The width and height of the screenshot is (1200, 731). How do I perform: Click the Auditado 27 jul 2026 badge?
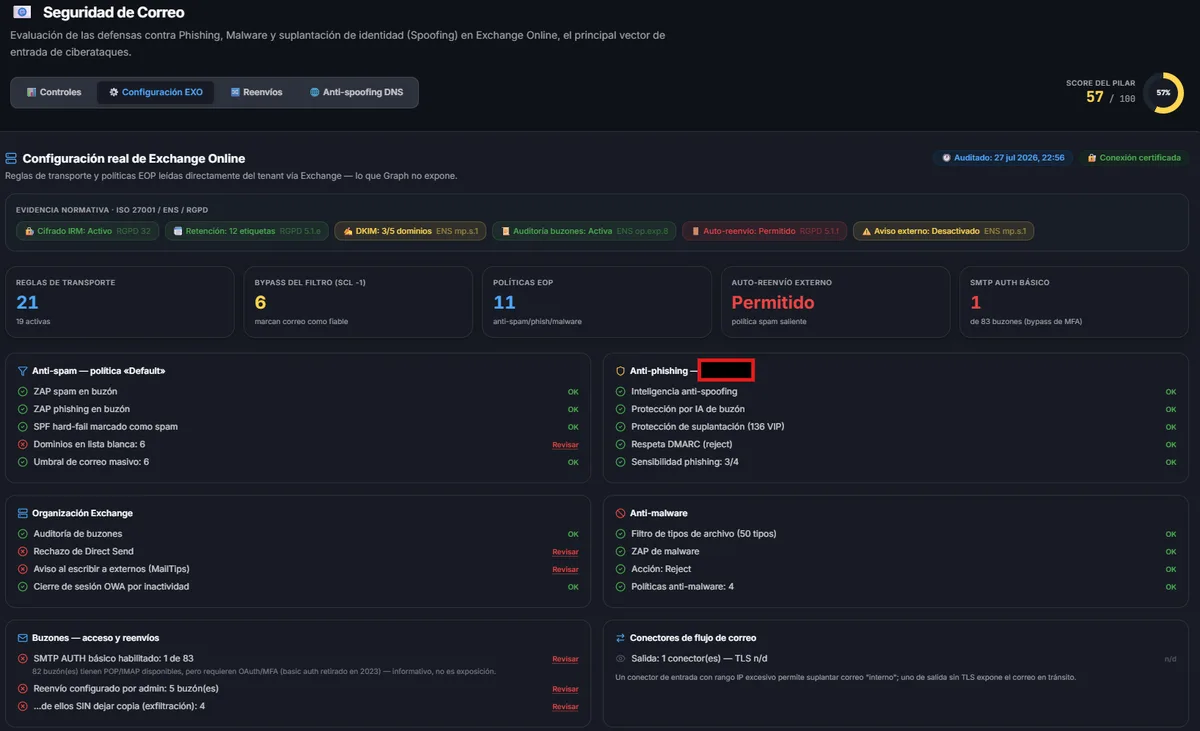coord(1002,158)
